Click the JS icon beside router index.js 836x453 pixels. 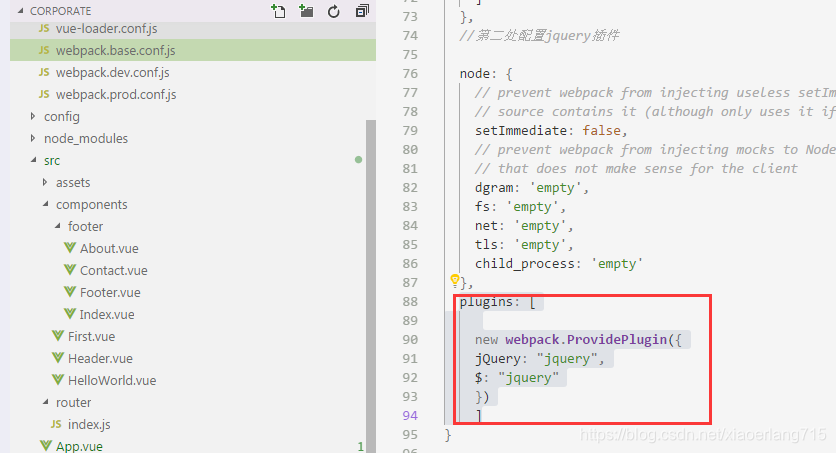click(56, 424)
